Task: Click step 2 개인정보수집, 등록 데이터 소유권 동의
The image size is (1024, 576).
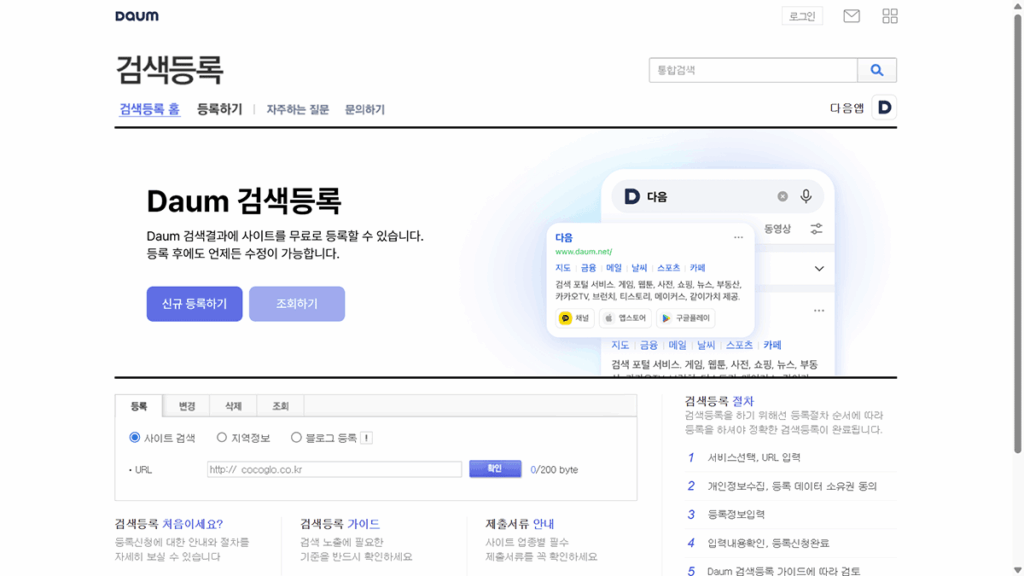Action: pos(792,486)
